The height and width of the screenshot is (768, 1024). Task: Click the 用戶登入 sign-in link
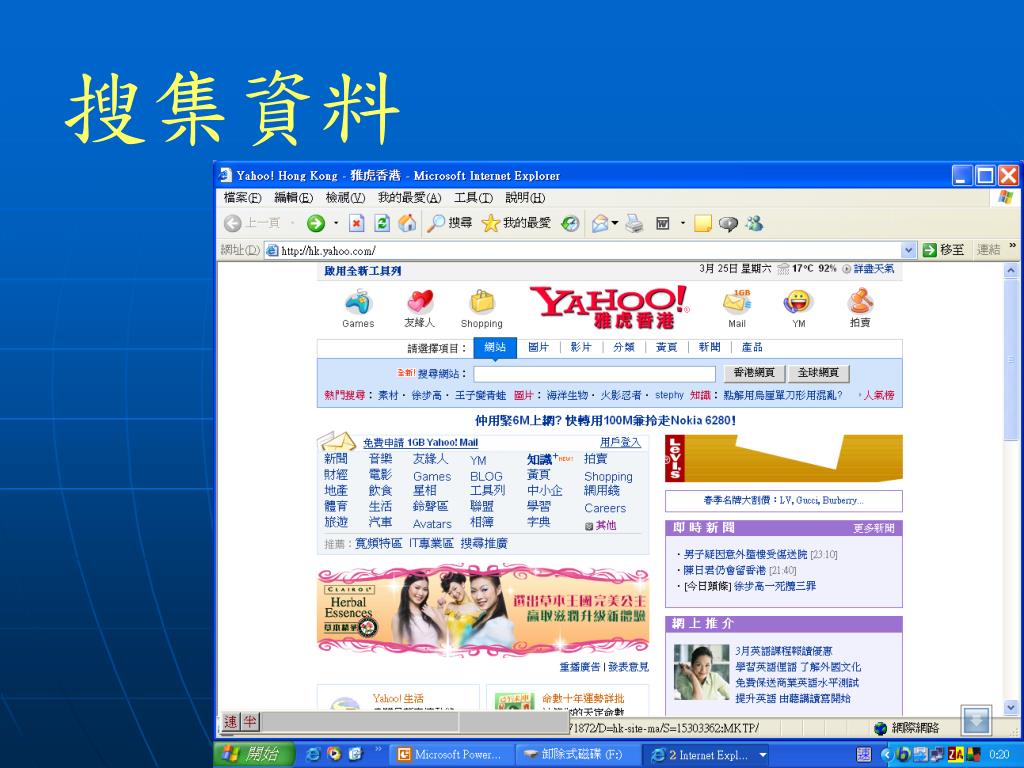click(x=620, y=443)
